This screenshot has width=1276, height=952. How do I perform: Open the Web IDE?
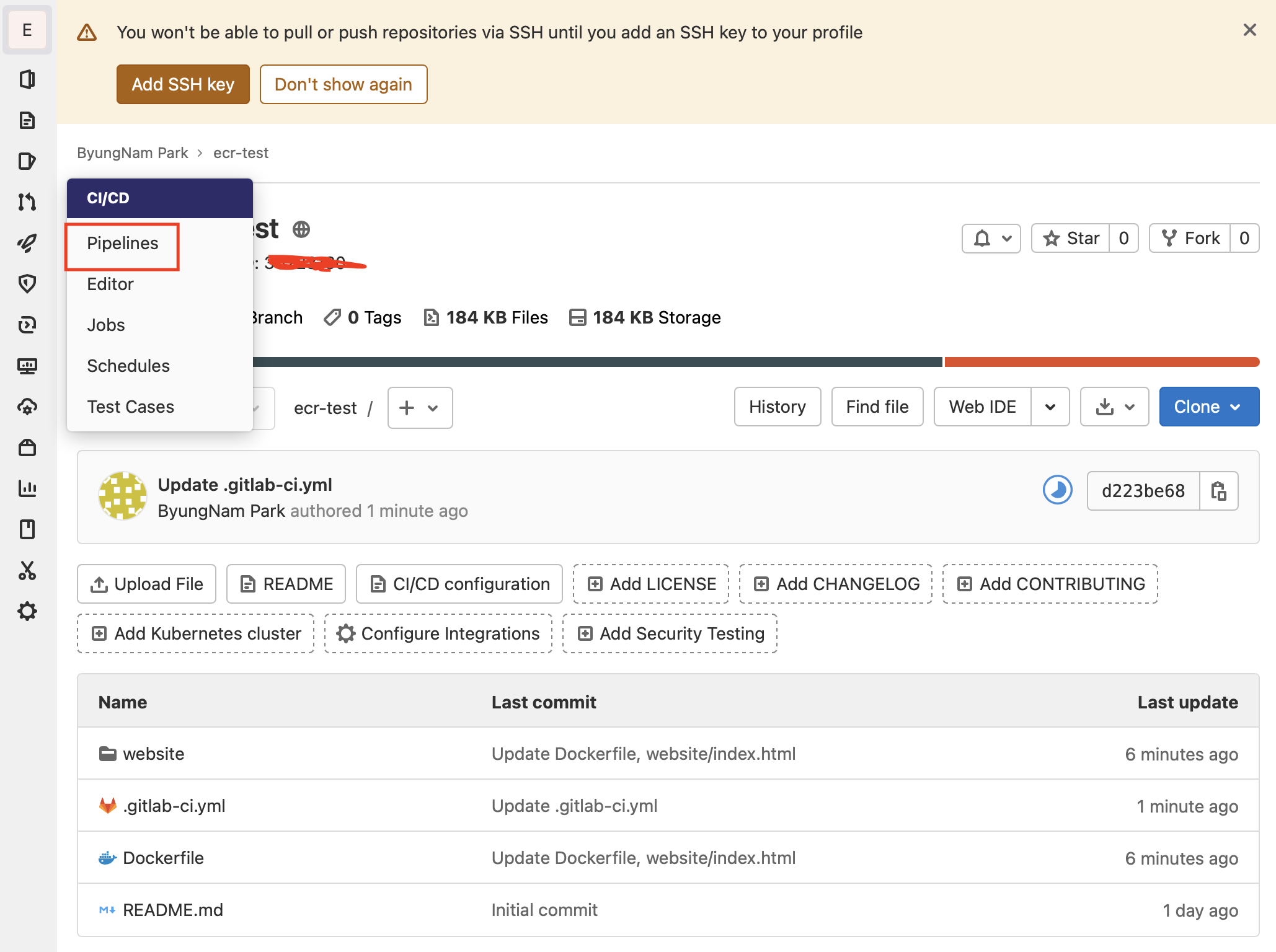pyautogui.click(x=983, y=407)
